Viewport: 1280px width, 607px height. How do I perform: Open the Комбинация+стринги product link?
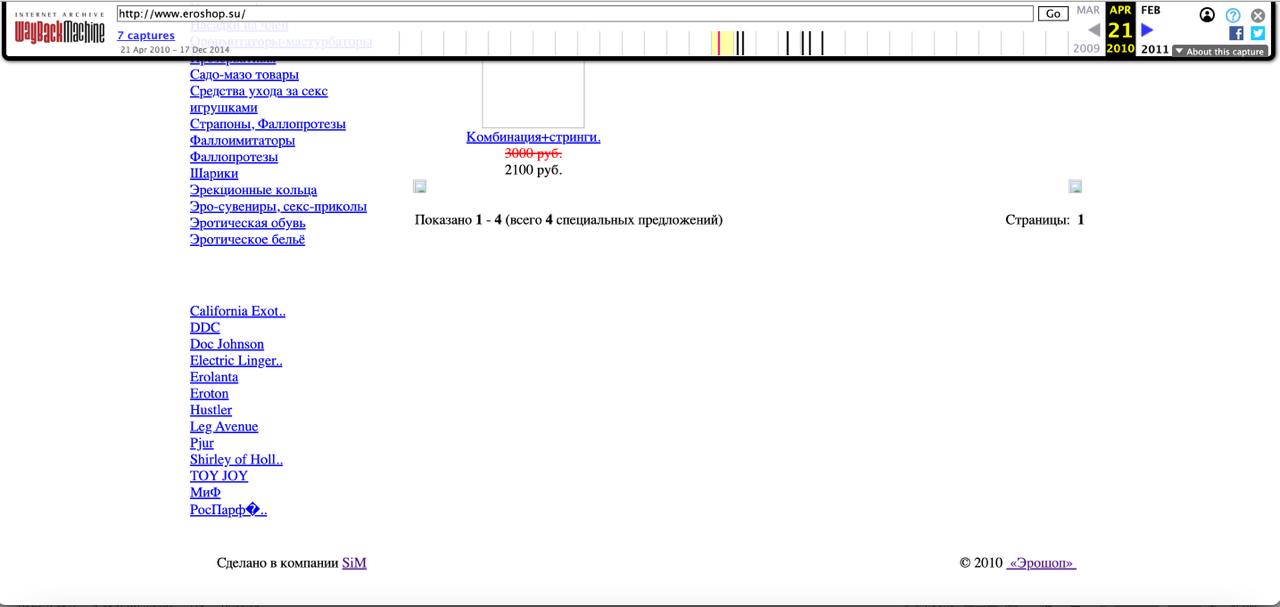533,138
